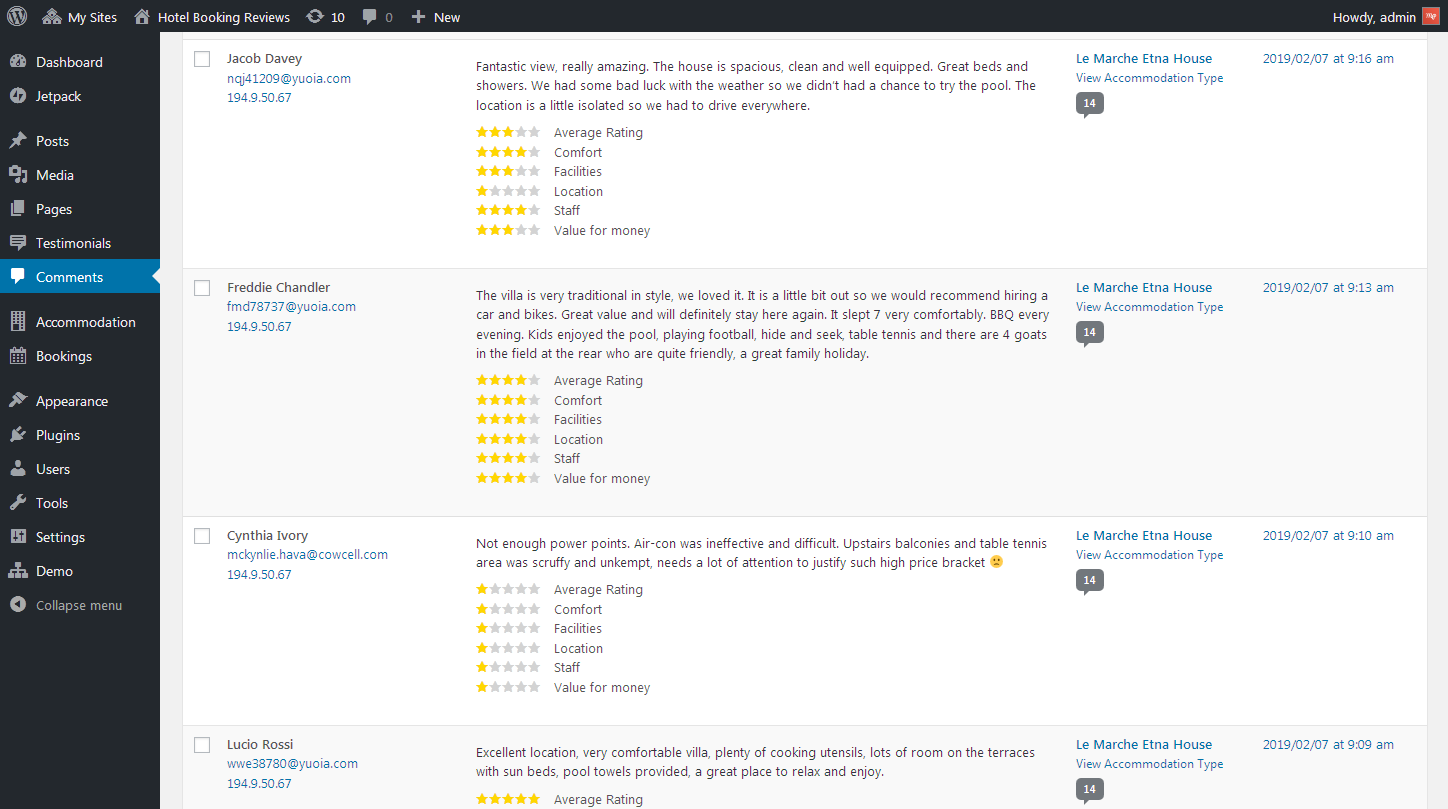Open Le Marche Etna House in Jacob Davey row
The width and height of the screenshot is (1448, 809).
pyautogui.click(x=1144, y=59)
